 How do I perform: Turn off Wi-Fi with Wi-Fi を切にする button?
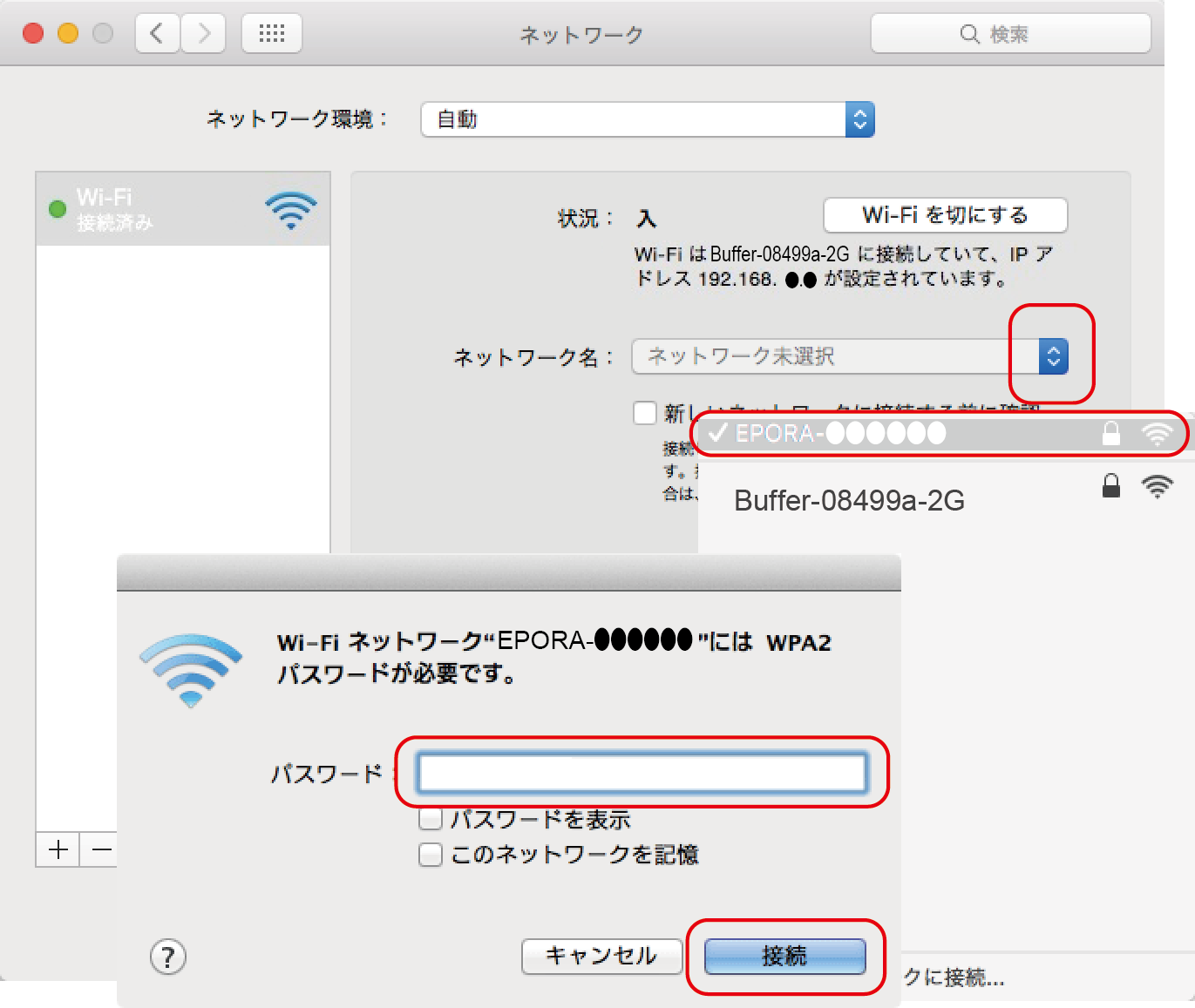(946, 215)
